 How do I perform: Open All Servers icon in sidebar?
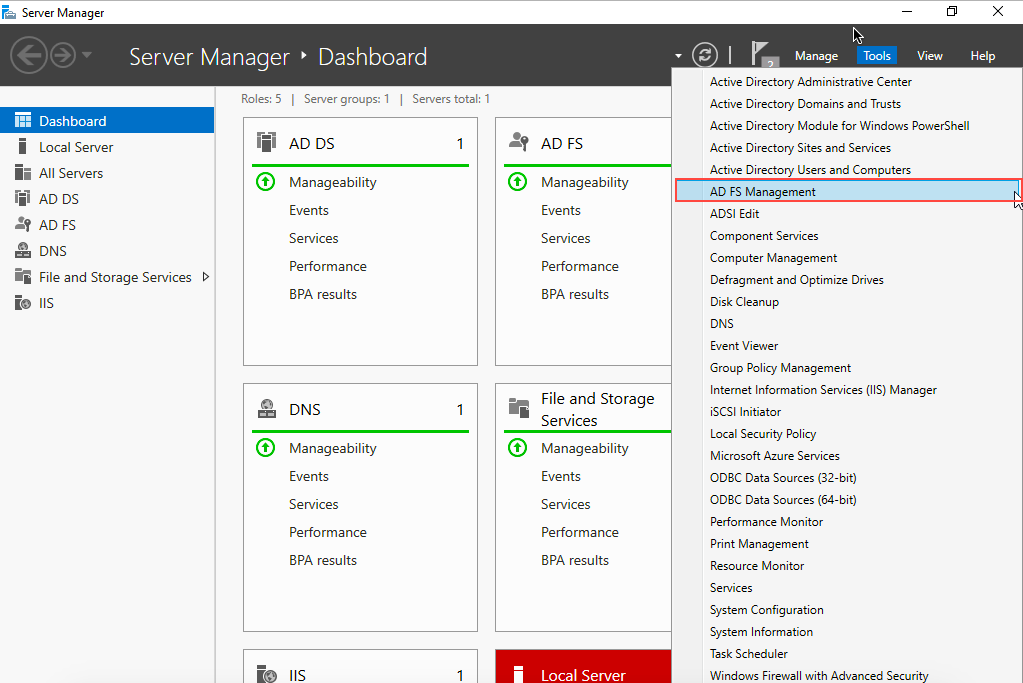[23, 173]
